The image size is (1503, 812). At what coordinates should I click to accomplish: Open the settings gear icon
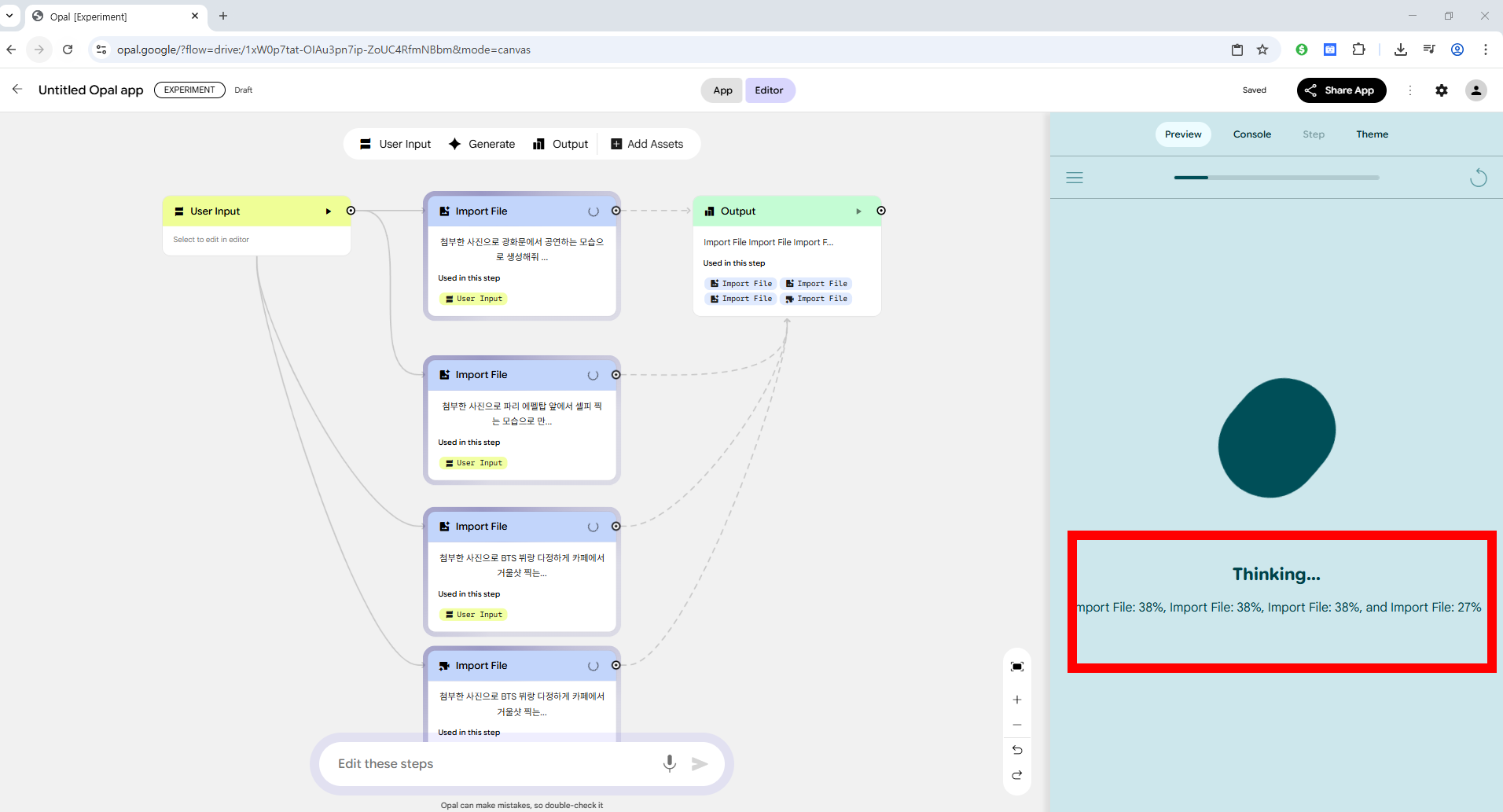(x=1442, y=90)
